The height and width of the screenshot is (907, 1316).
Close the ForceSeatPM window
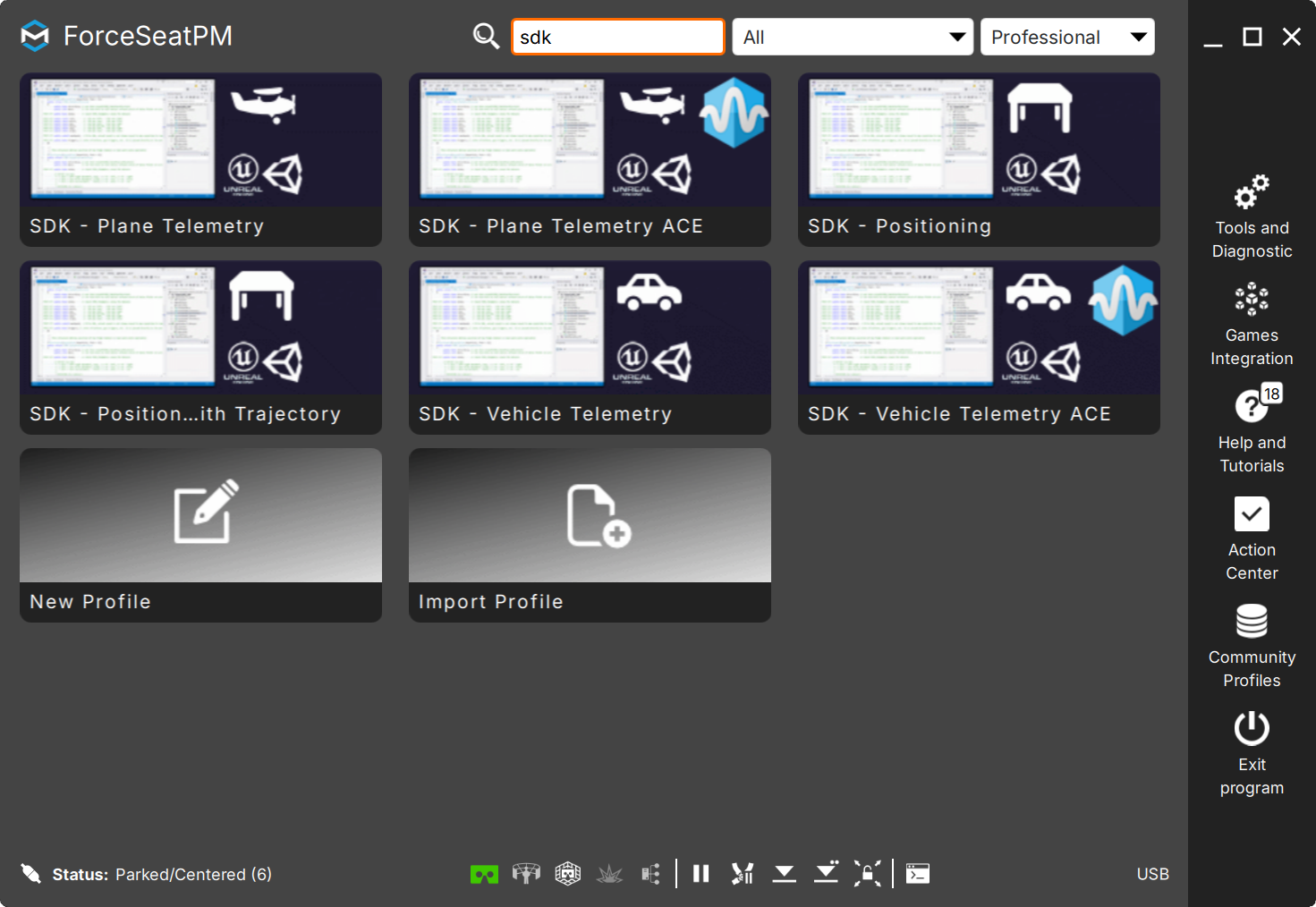pos(1291,37)
